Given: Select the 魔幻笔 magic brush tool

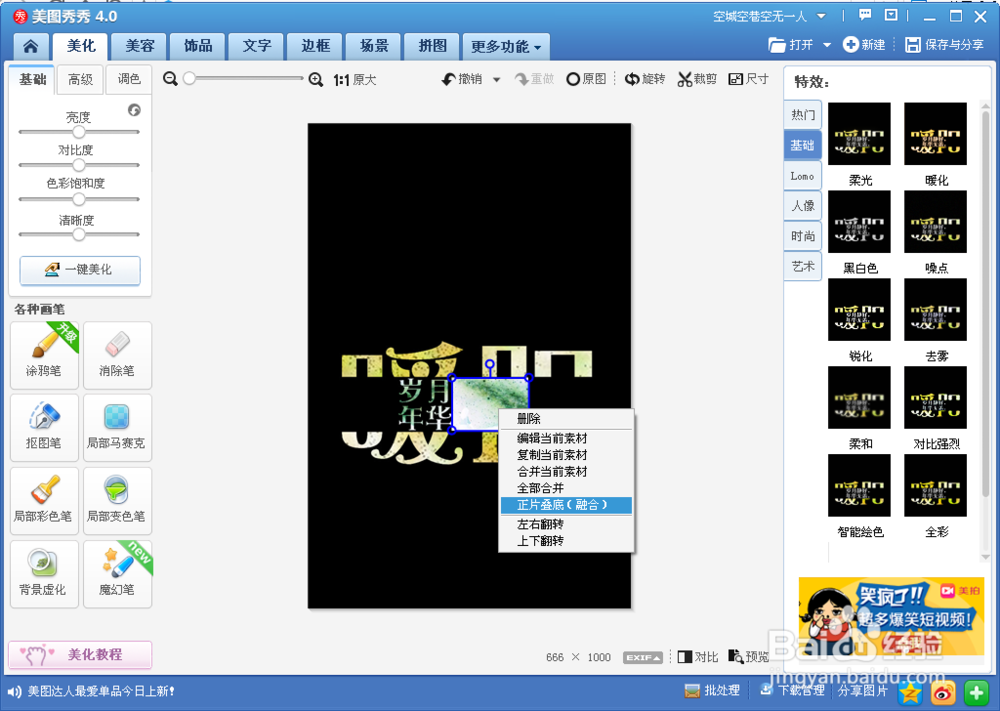Looking at the screenshot, I should pyautogui.click(x=117, y=574).
